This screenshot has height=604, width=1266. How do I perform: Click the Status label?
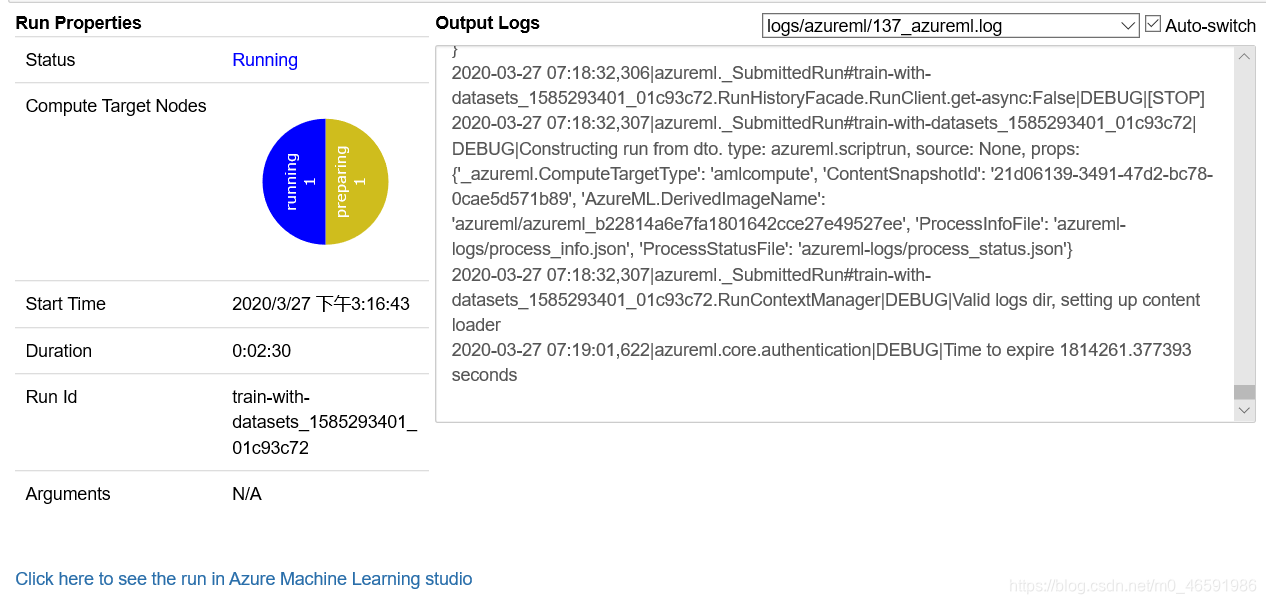(50, 60)
